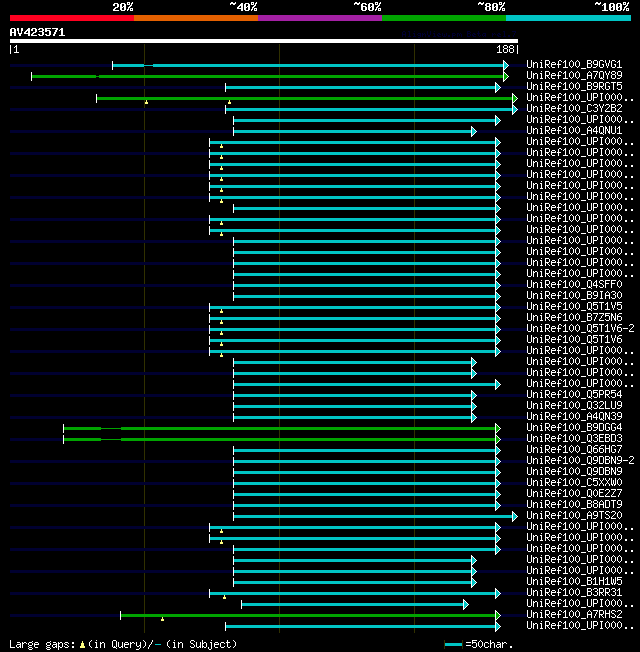Select the UniRef100_C5XXW0 label
This screenshot has height=652, width=640.
point(574,483)
